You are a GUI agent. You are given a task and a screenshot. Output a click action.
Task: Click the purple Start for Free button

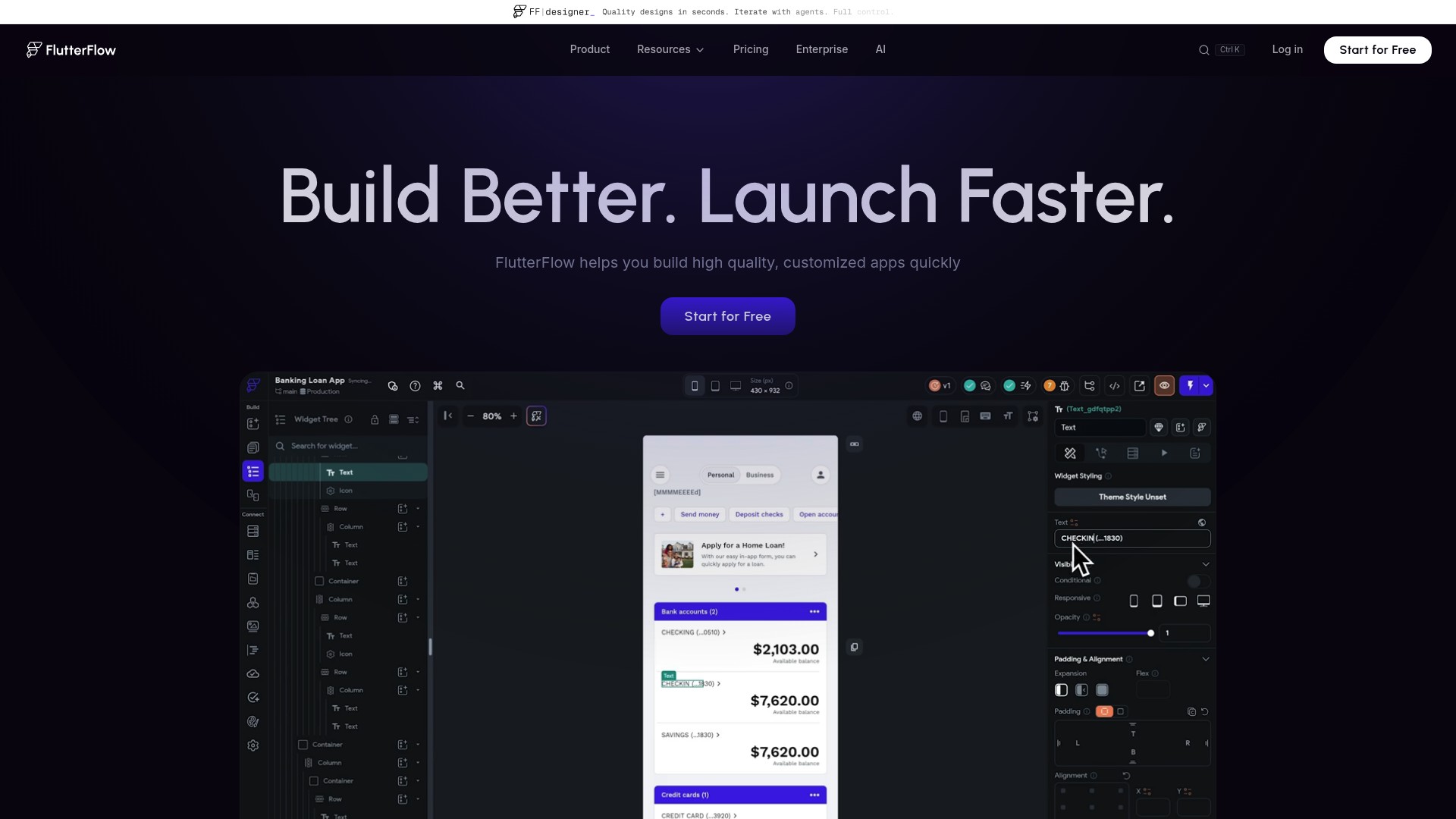[728, 316]
